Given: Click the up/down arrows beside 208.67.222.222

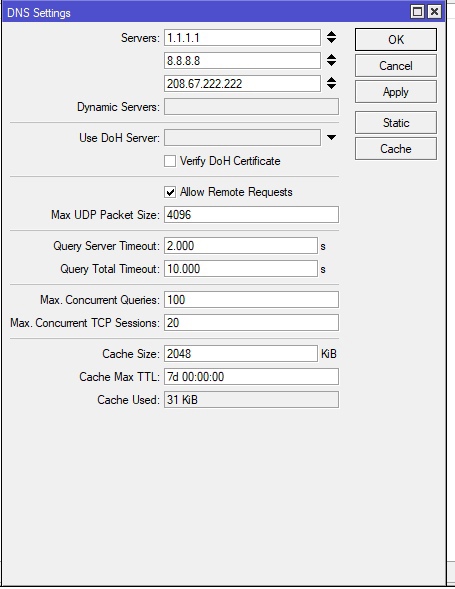Looking at the screenshot, I should tap(331, 83).
